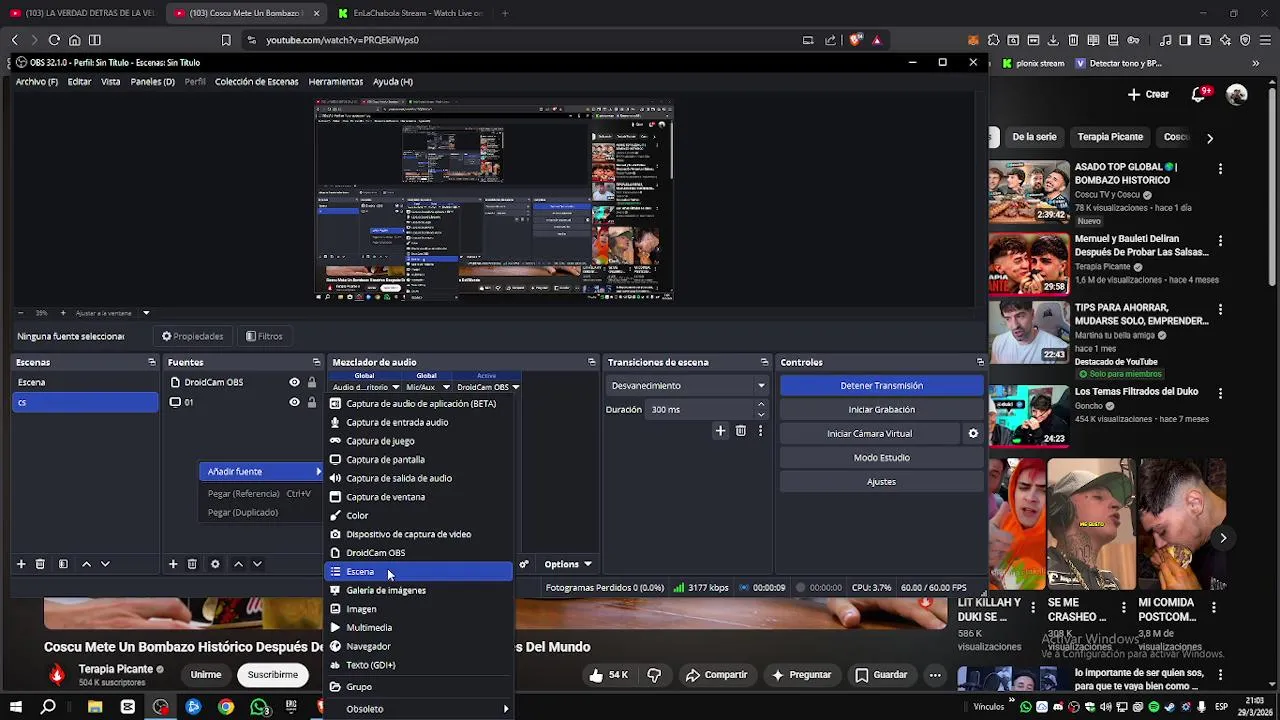Image resolution: width=1280 pixels, height=720 pixels.
Task: Open the Archivo menu in OBS
Action: click(x=37, y=82)
